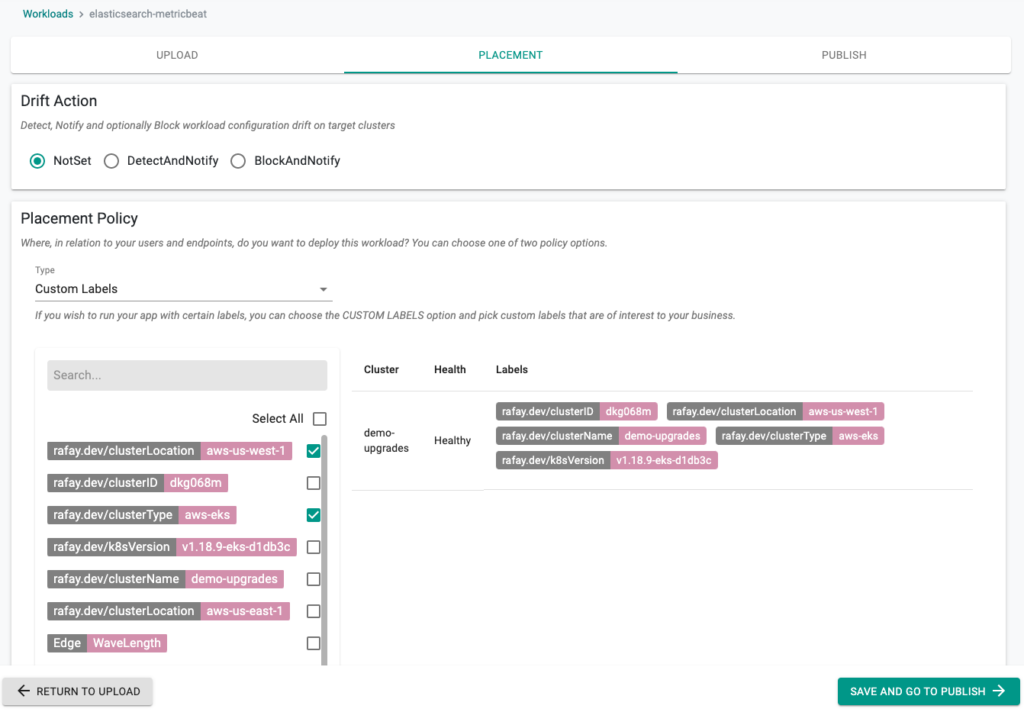Click the Drift Action heading
The image size is (1024, 712).
click(x=59, y=101)
